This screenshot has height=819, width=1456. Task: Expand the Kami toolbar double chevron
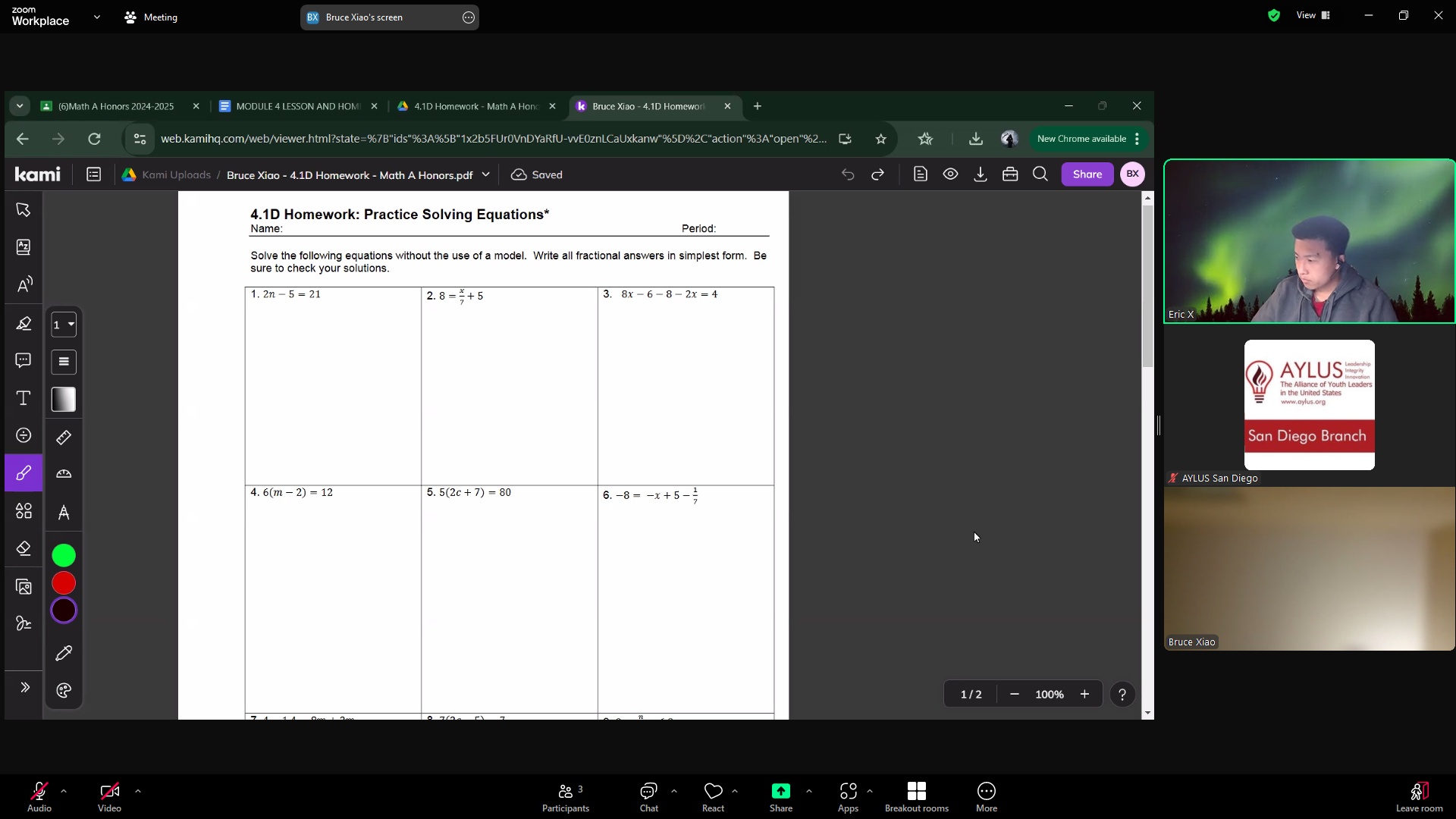pyautogui.click(x=24, y=687)
